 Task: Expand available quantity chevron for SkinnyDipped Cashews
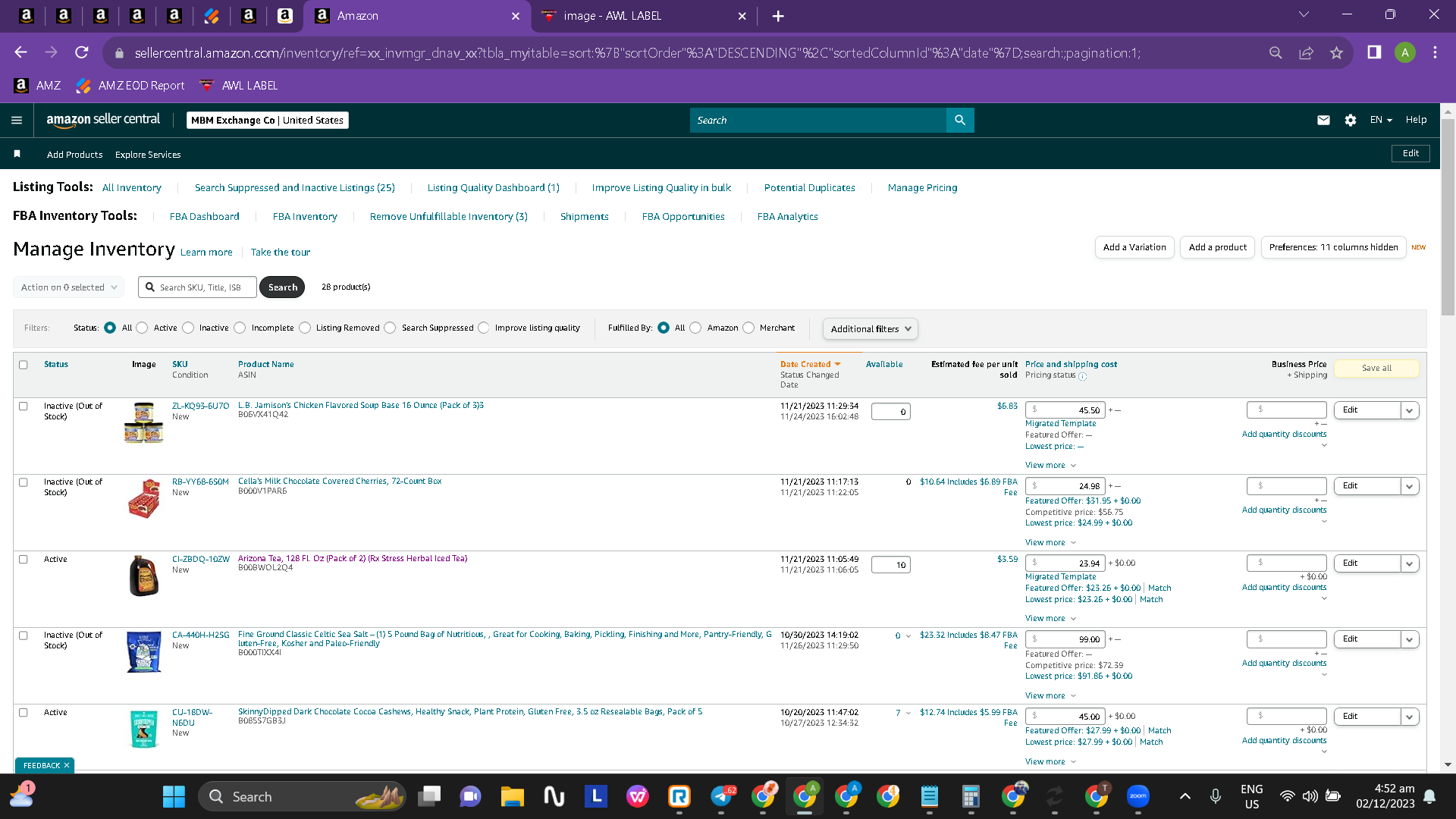click(908, 713)
